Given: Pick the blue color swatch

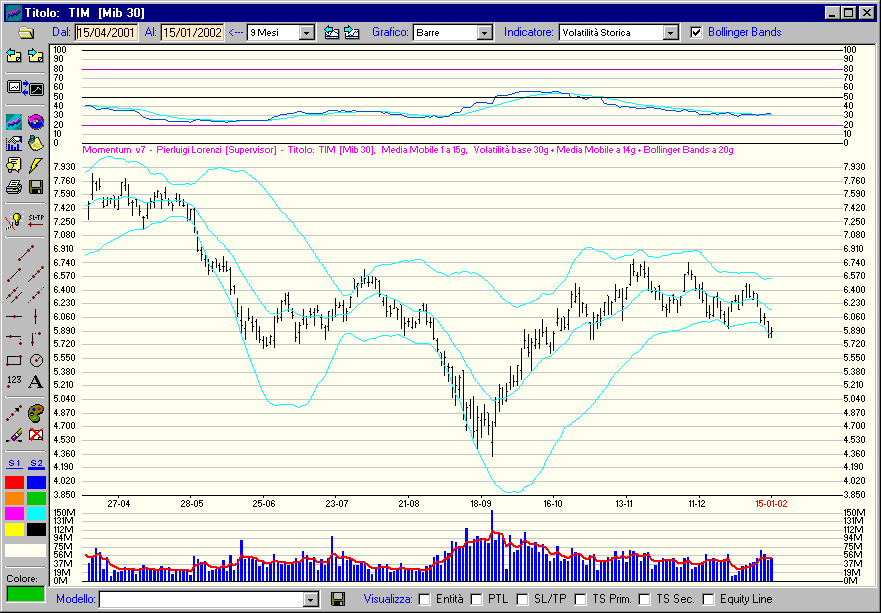Looking at the screenshot, I should pyautogui.click(x=37, y=483).
